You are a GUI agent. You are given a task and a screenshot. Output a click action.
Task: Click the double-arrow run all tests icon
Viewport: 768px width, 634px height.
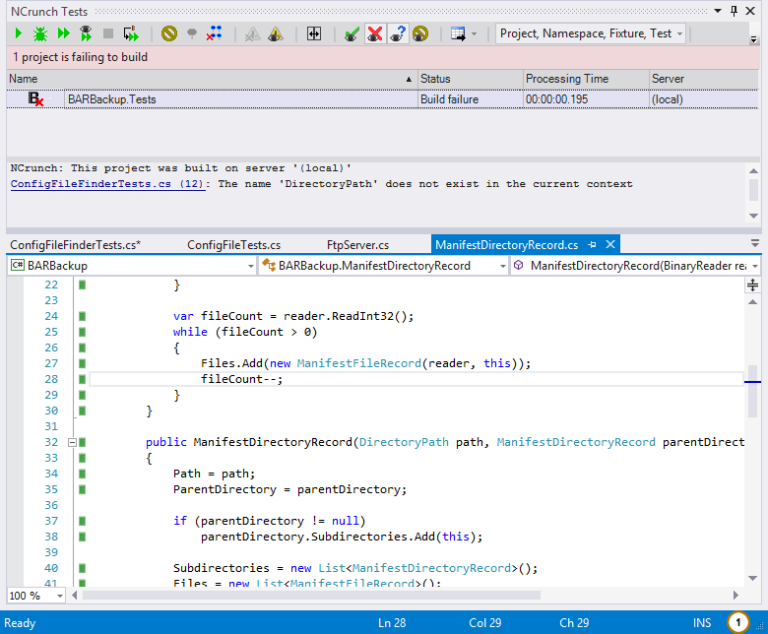(63, 34)
